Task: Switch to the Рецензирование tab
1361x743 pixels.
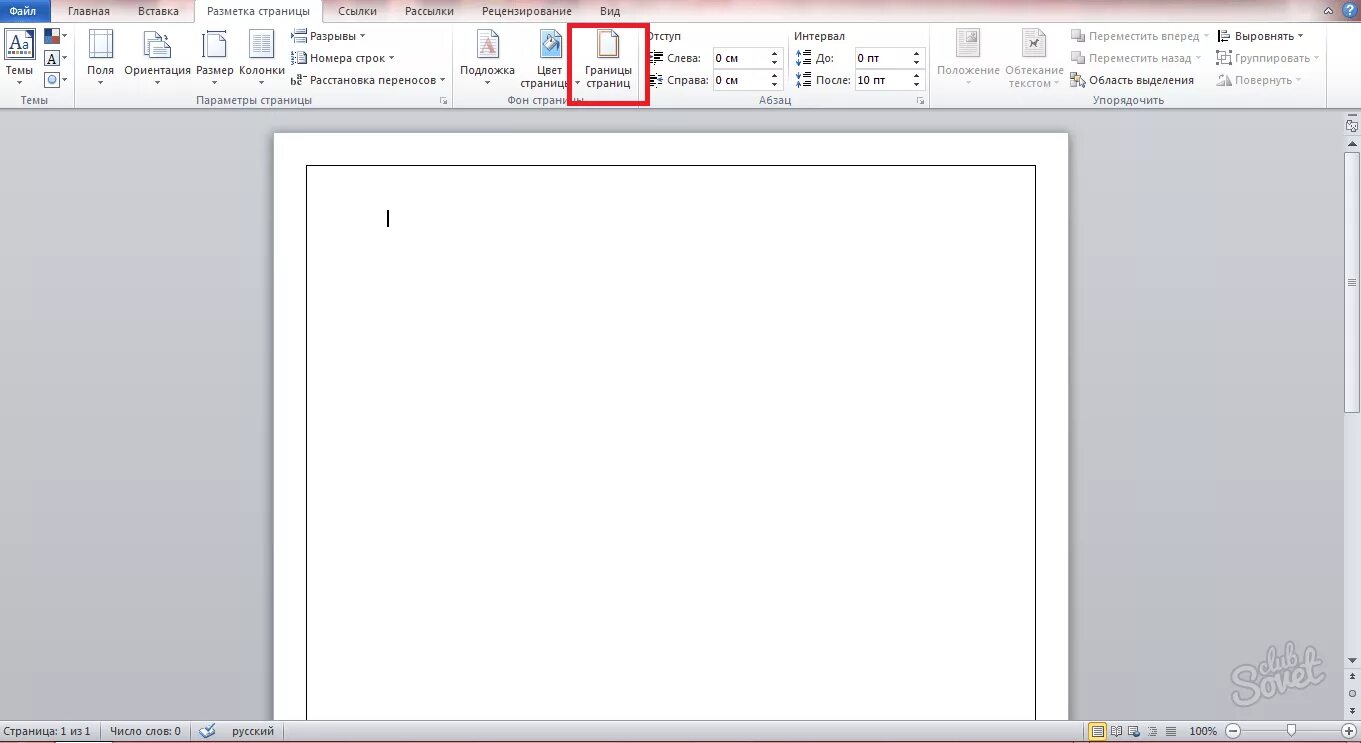Action: 527,11
